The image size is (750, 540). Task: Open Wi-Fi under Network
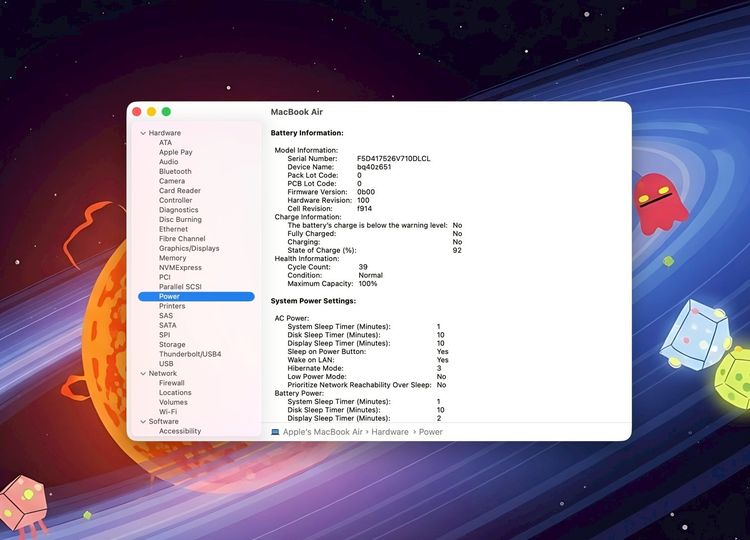[167, 411]
